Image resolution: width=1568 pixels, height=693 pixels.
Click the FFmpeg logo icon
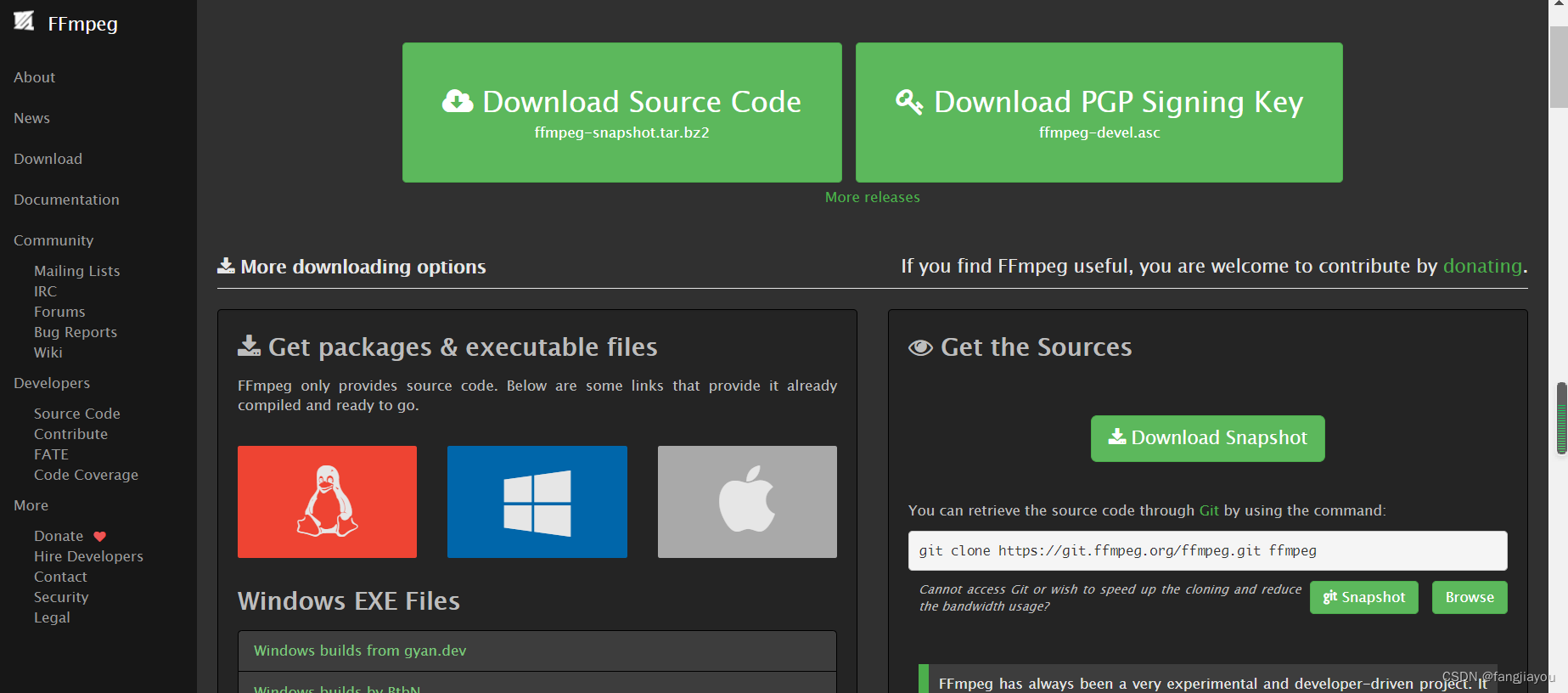pos(24,21)
